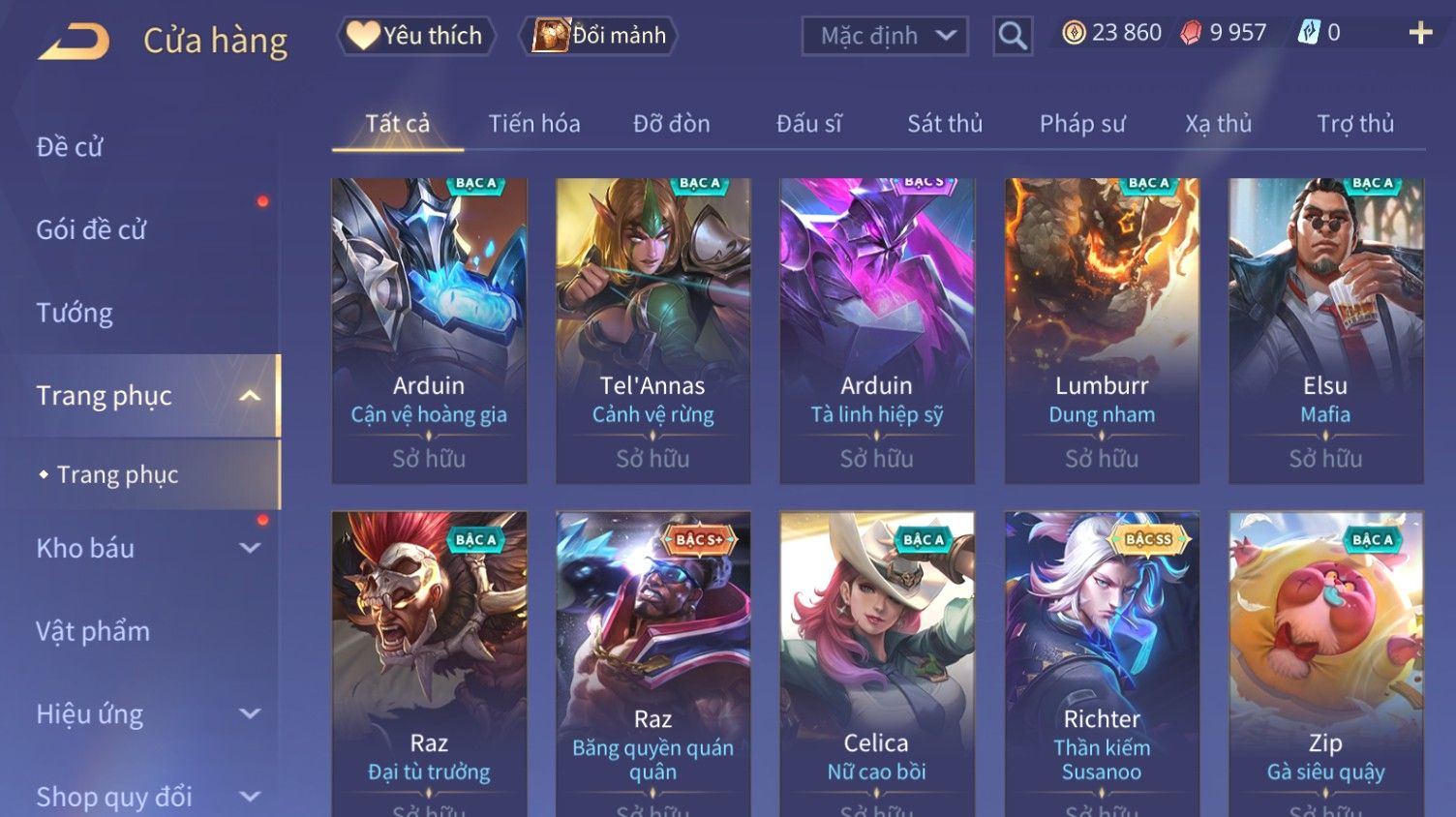Expand the Kho báu sidebar section
The image size is (1456, 817).
250,548
